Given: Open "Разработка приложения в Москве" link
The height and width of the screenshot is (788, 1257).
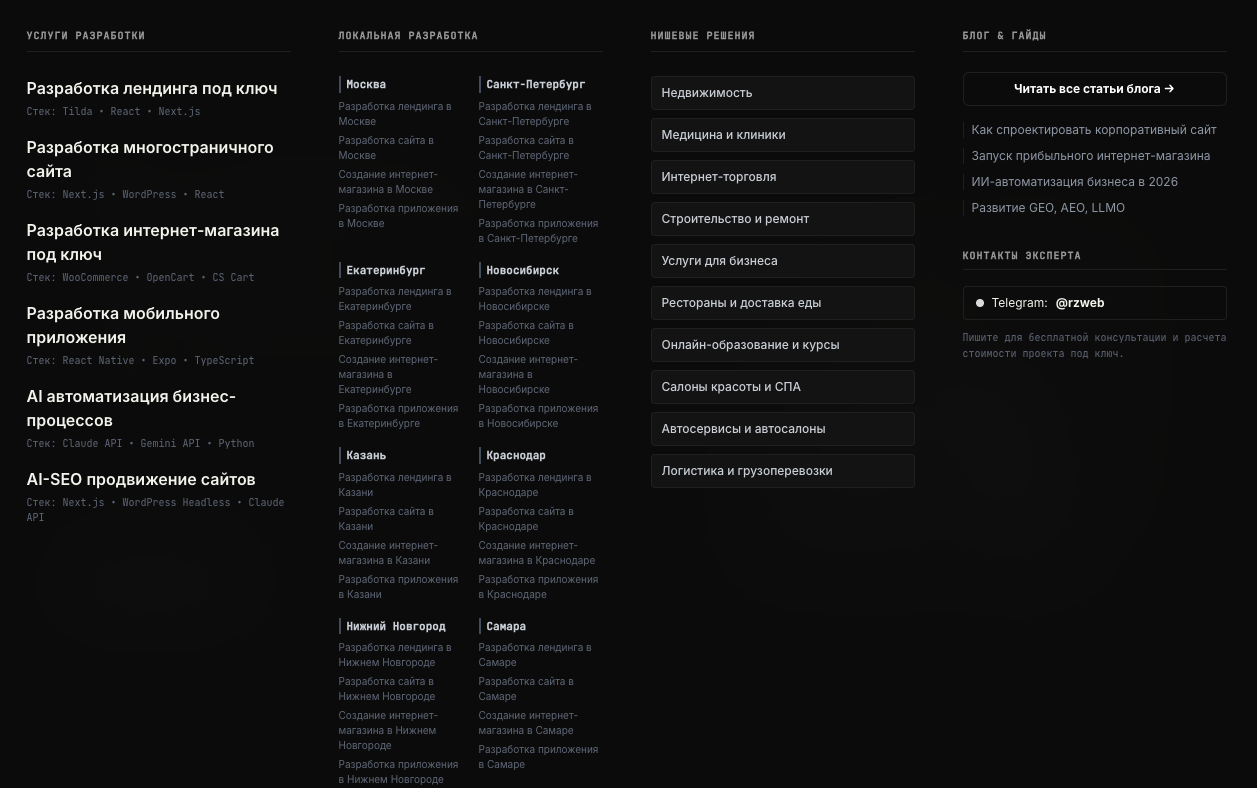Looking at the screenshot, I should point(398,216).
